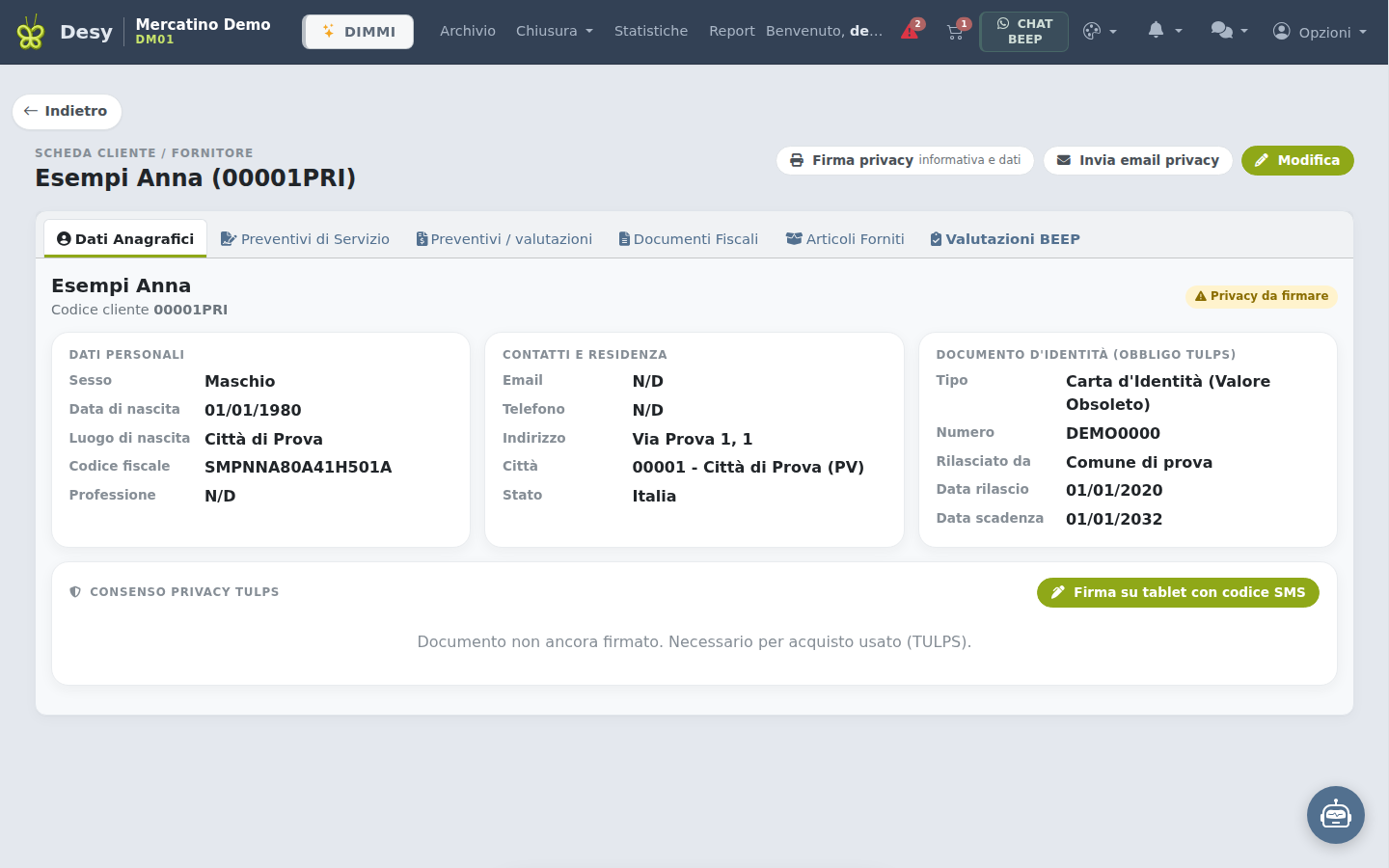Click the Mercatino Demo store name
Image resolution: width=1389 pixels, height=868 pixels.
tap(203, 24)
